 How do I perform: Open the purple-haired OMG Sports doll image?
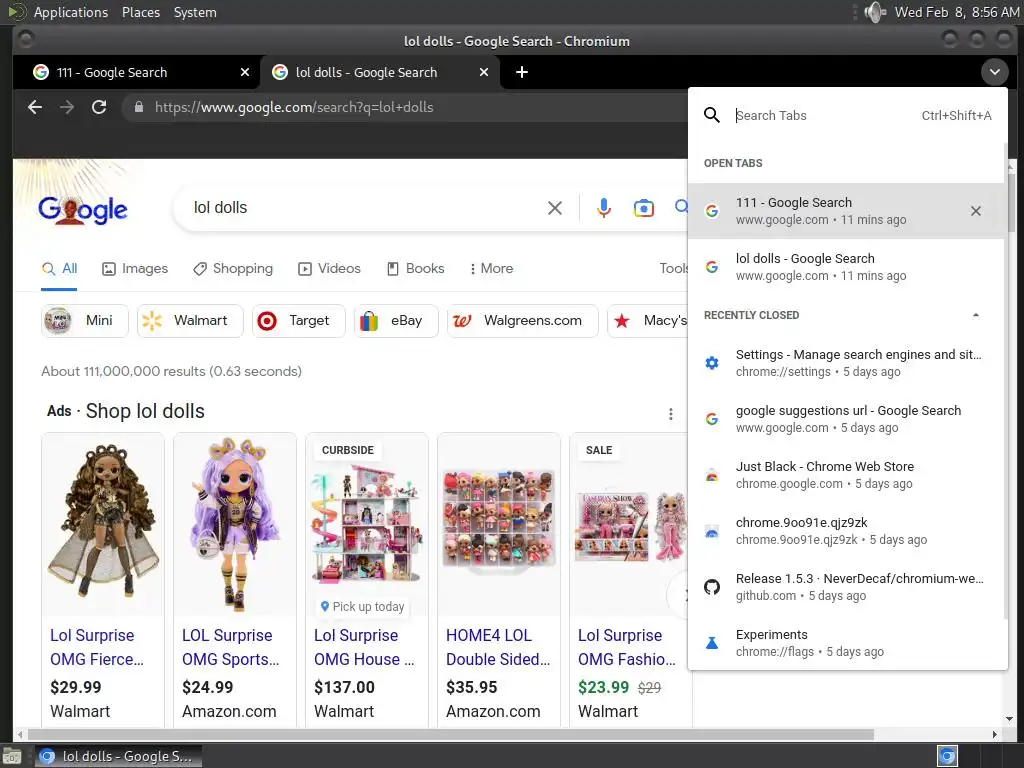234,522
